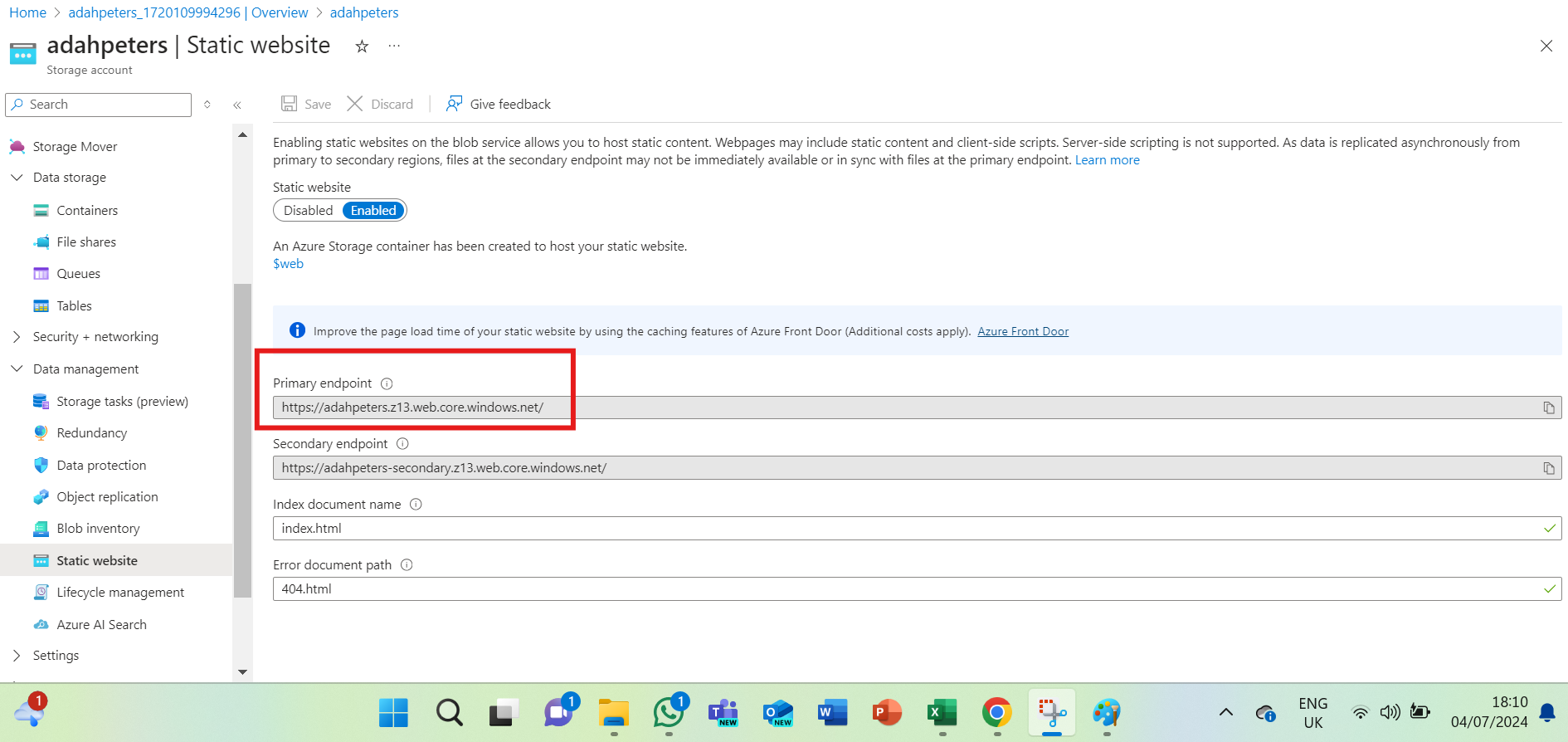Click the Discard X icon
The image size is (1568, 742).
355,104
